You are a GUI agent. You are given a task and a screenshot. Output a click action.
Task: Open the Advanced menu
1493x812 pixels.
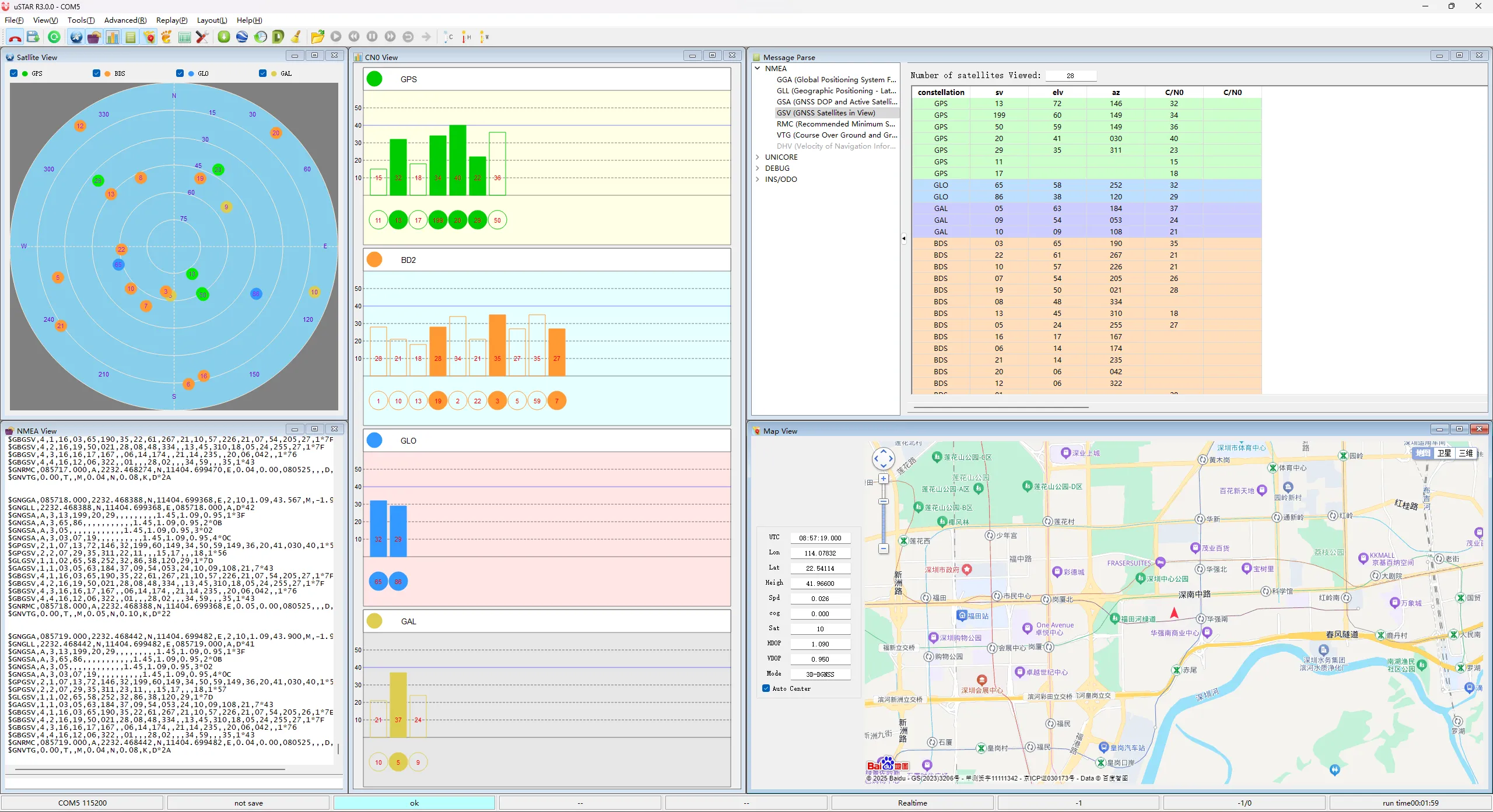[125, 20]
